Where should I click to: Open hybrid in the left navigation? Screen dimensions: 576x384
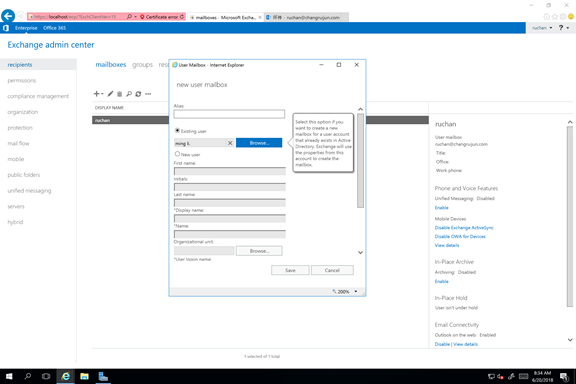15,222
